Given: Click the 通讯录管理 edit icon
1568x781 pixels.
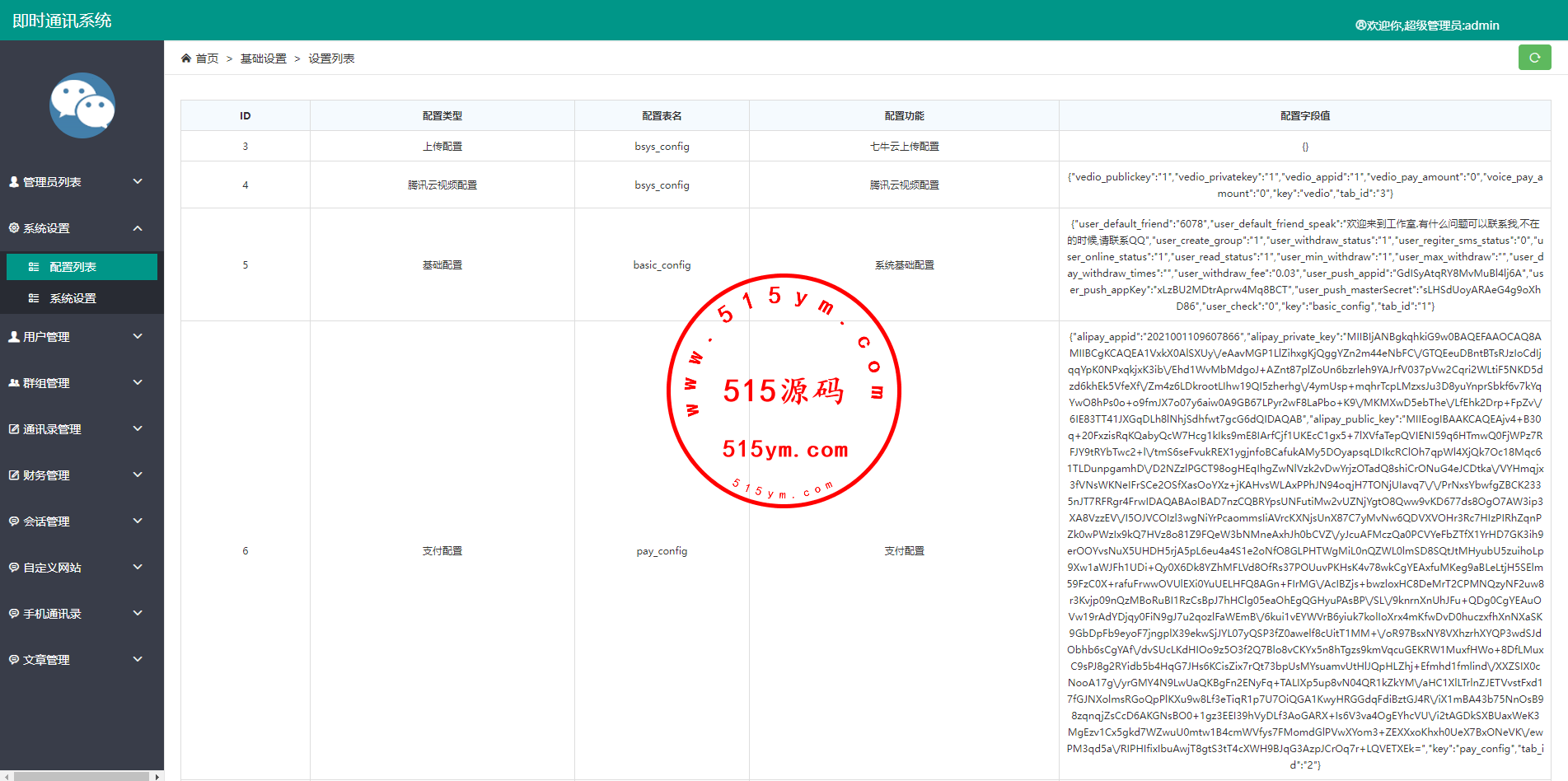Looking at the screenshot, I should coord(14,429).
